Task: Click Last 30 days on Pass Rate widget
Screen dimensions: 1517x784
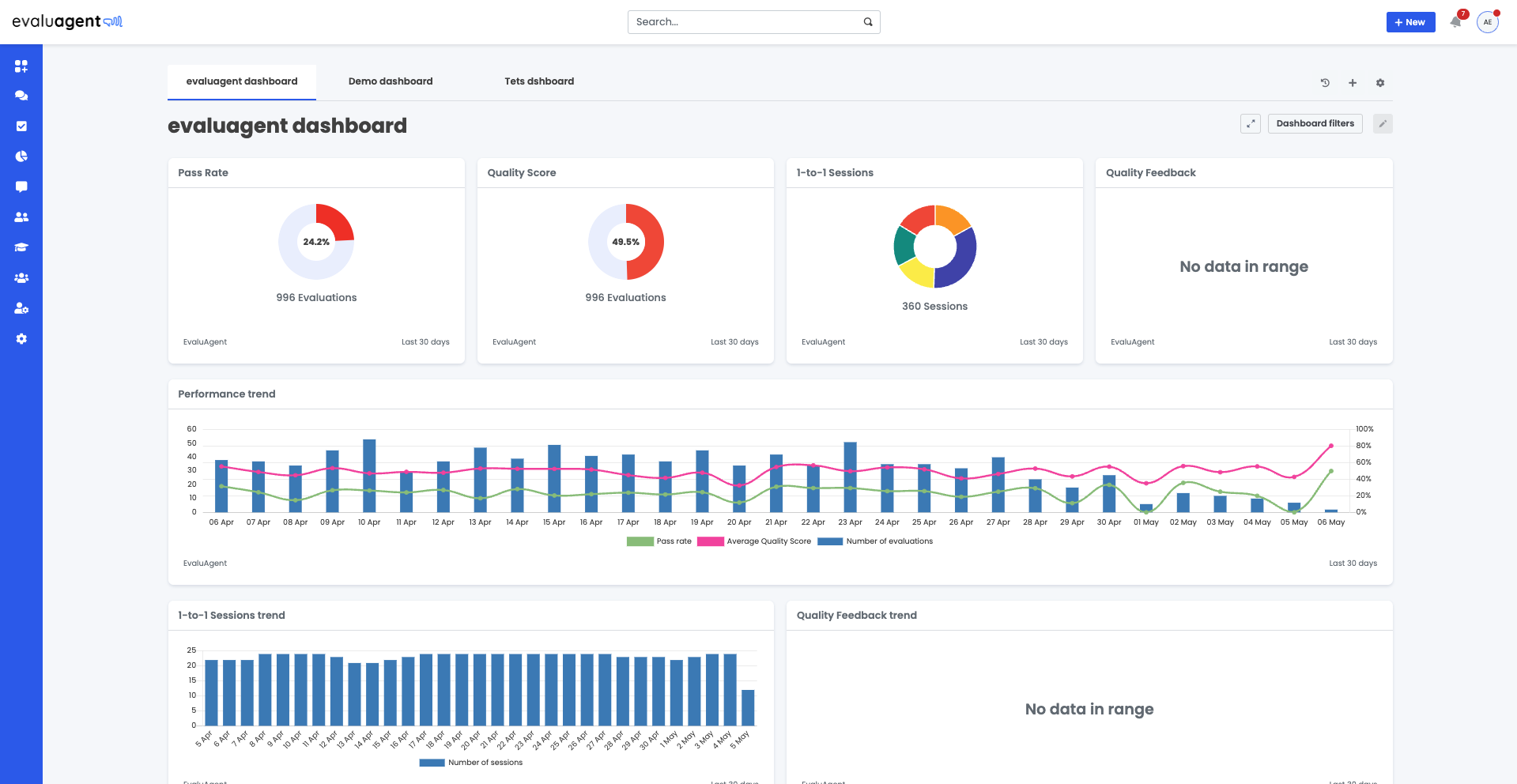Action: (425, 342)
